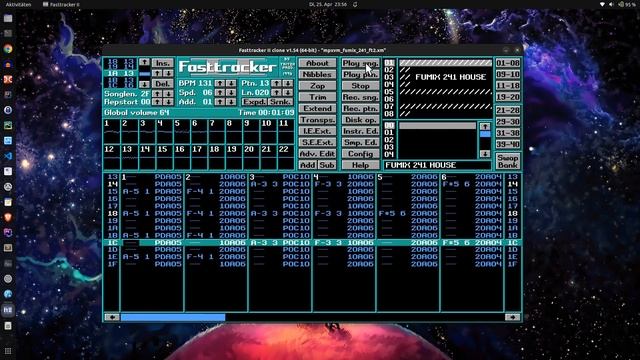Click the song name field FUMIX 241 HOUSE
Image resolution: width=640 pixels, height=360 pixels.
[x=437, y=165]
